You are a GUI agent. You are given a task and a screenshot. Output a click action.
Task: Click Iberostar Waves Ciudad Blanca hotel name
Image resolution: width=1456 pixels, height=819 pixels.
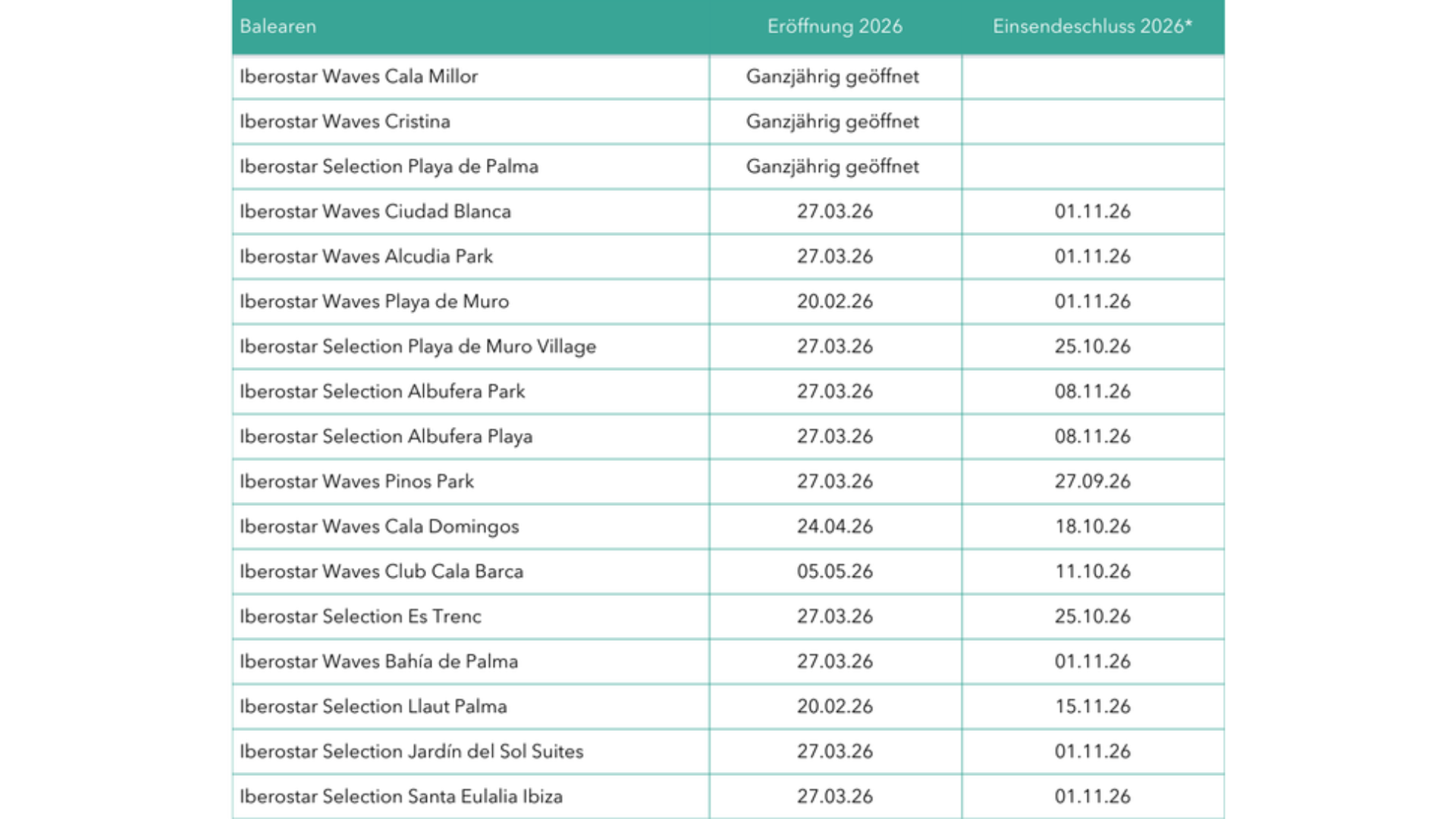(x=375, y=212)
